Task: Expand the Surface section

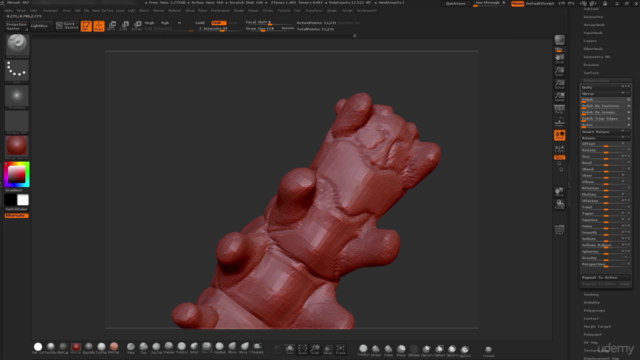Action: click(x=591, y=73)
